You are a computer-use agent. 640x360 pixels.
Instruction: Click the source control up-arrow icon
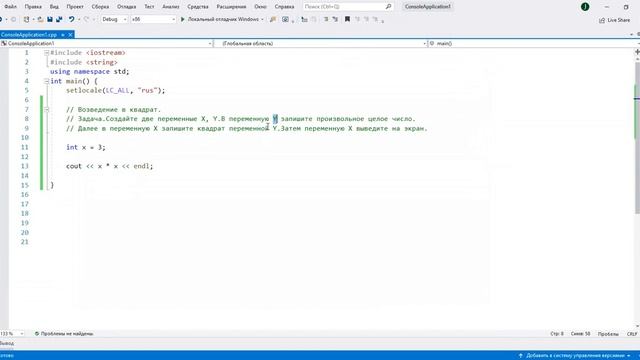520,356
